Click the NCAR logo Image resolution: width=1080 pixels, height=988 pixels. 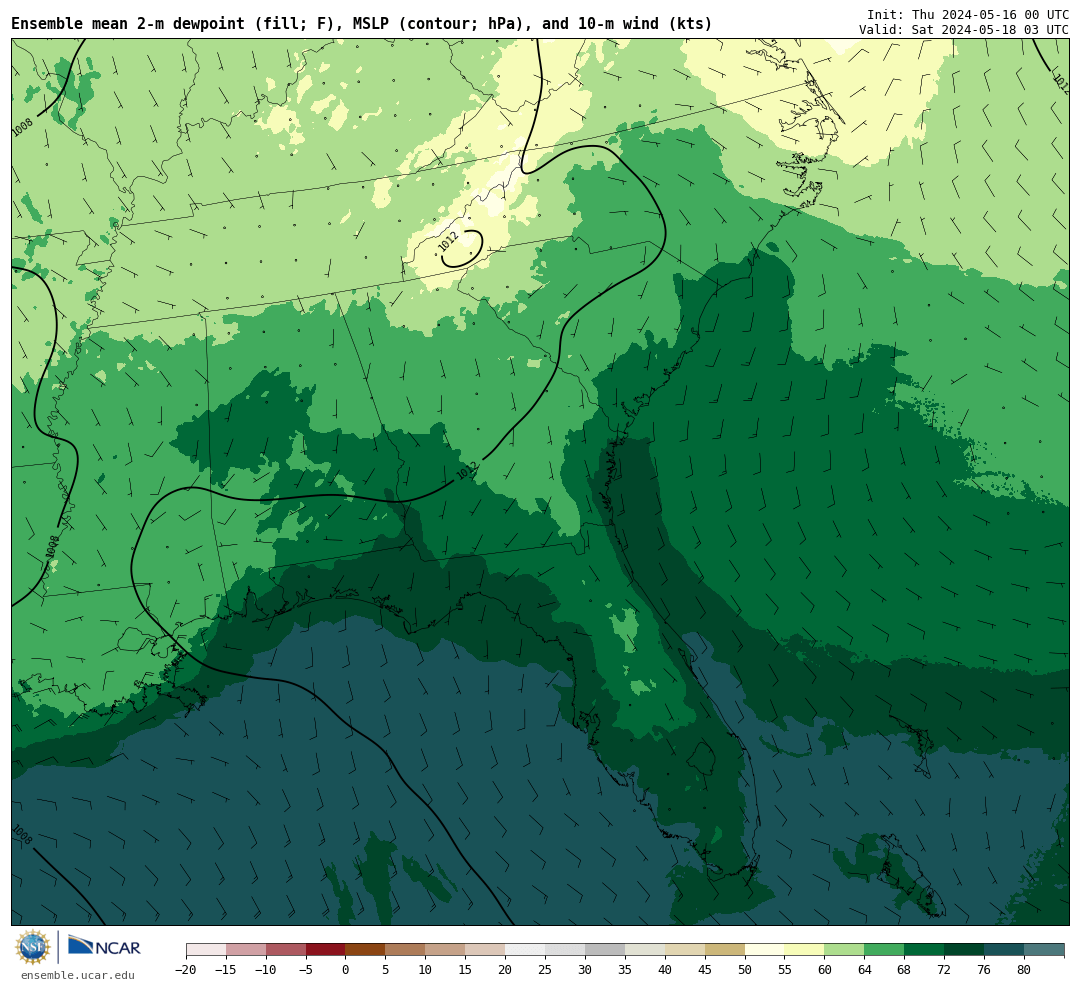point(104,947)
